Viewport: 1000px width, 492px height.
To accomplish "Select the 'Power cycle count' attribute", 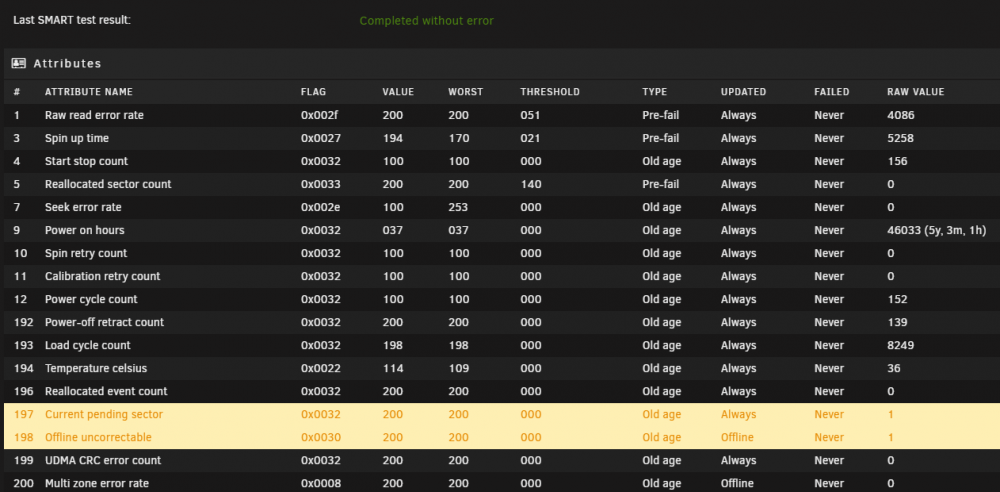I will (91, 299).
